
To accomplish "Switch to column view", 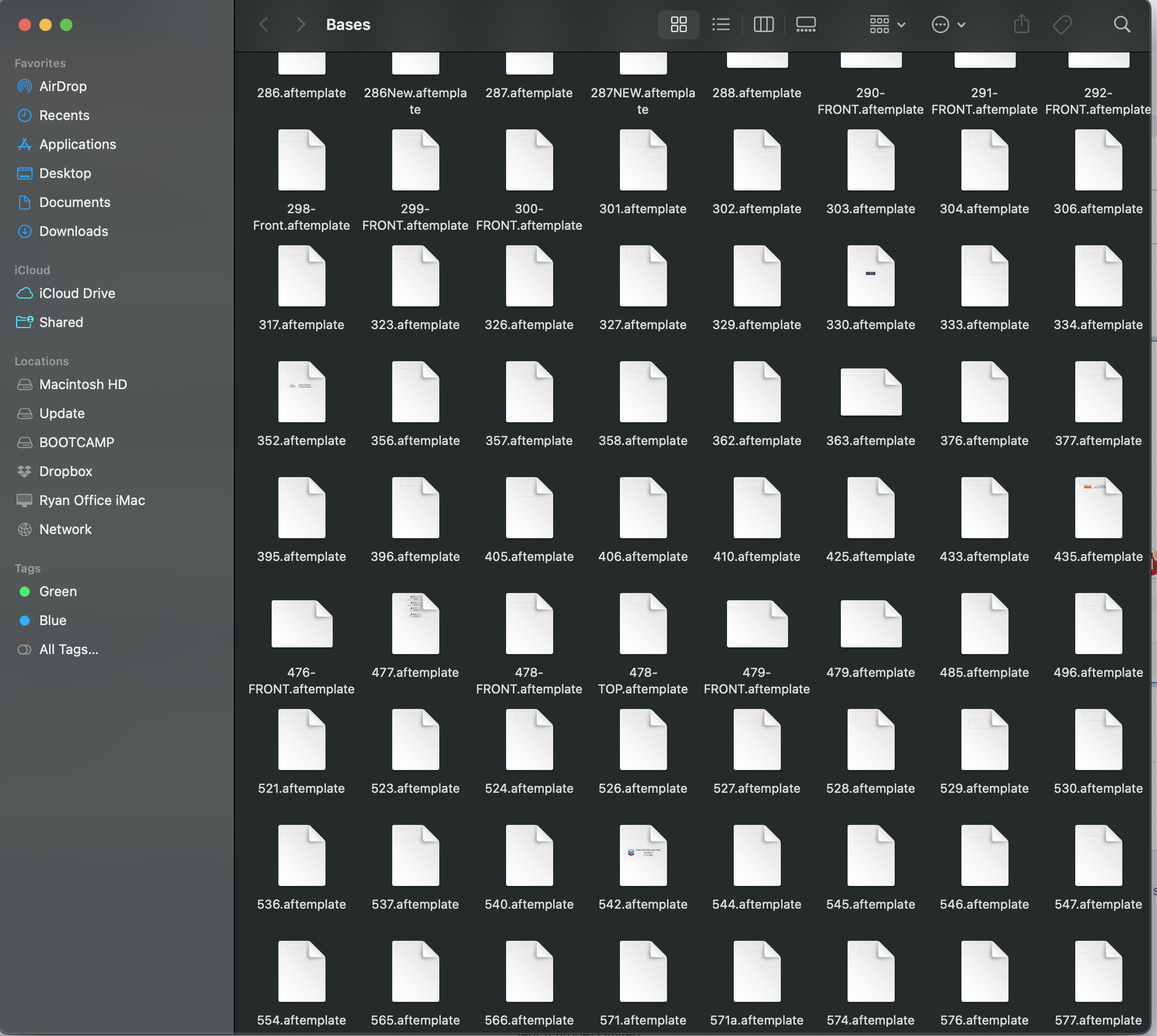I will (763, 24).
